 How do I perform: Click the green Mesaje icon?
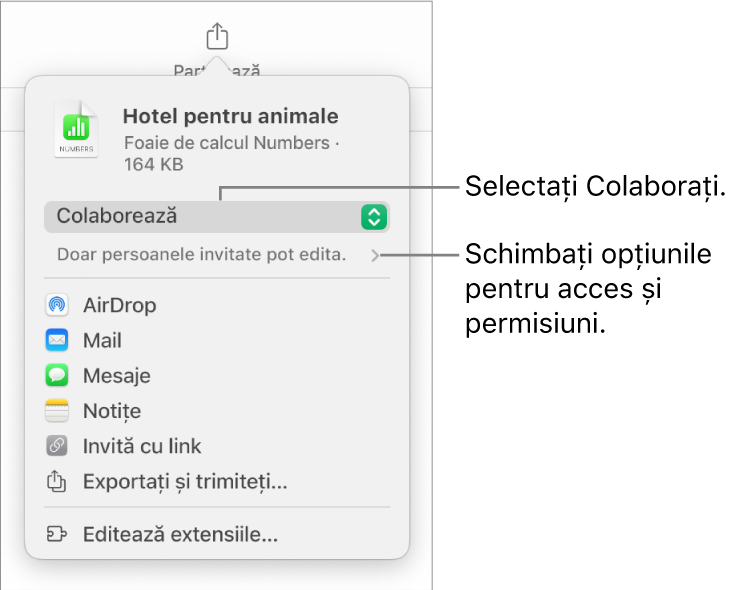[x=57, y=376]
